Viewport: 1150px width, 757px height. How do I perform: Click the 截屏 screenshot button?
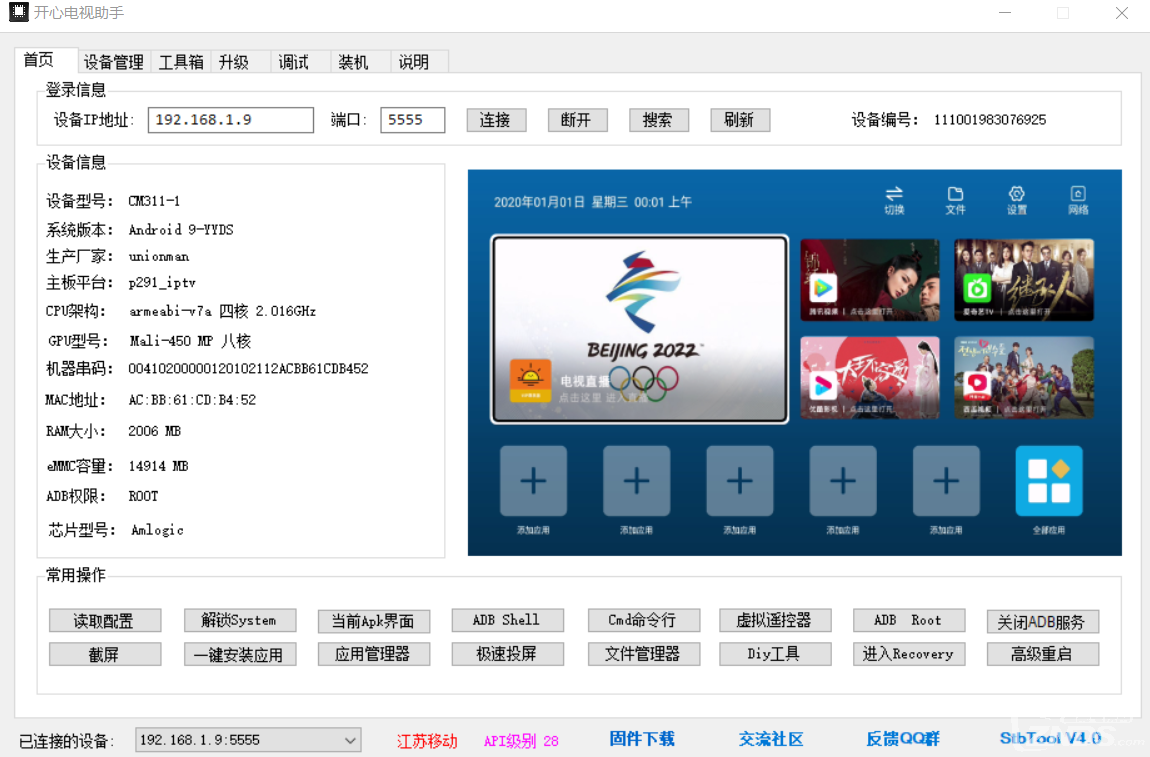[x=105, y=654]
